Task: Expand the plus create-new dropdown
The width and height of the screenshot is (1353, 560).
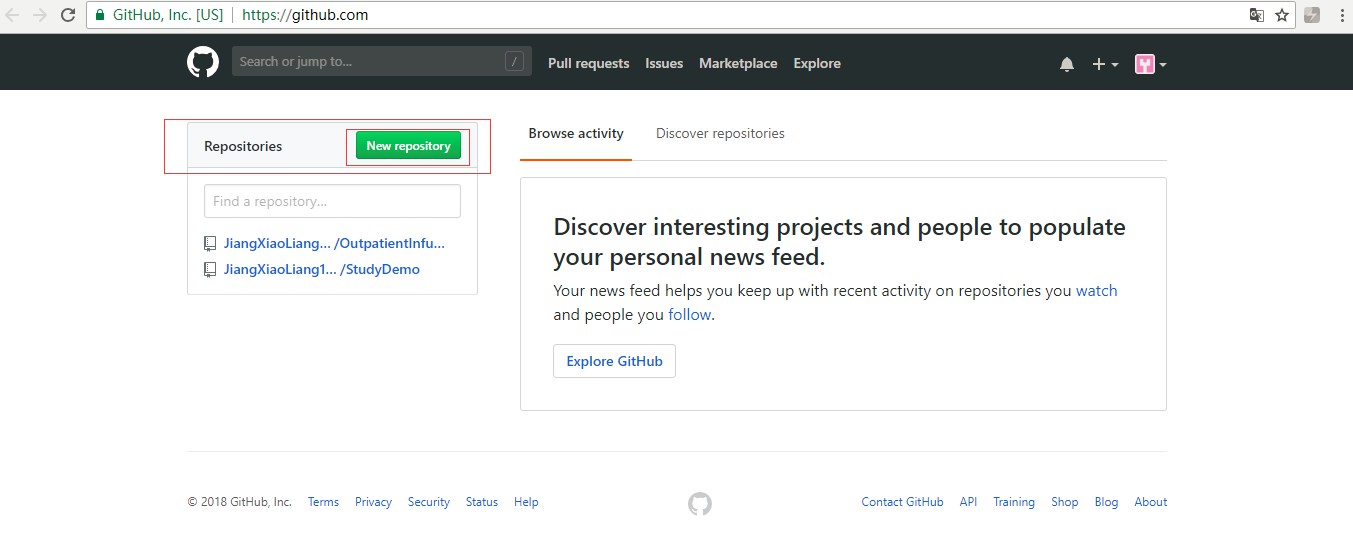Action: click(x=1105, y=64)
